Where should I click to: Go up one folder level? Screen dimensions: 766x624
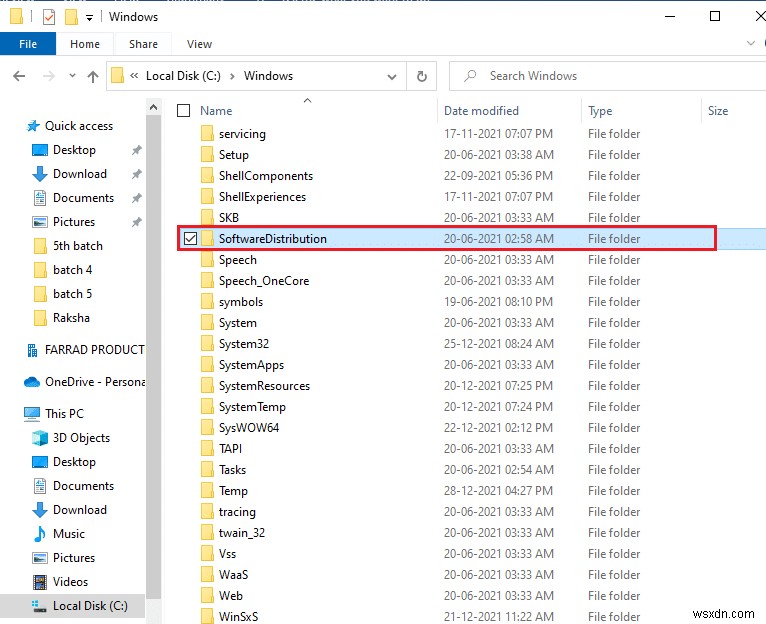[x=93, y=76]
